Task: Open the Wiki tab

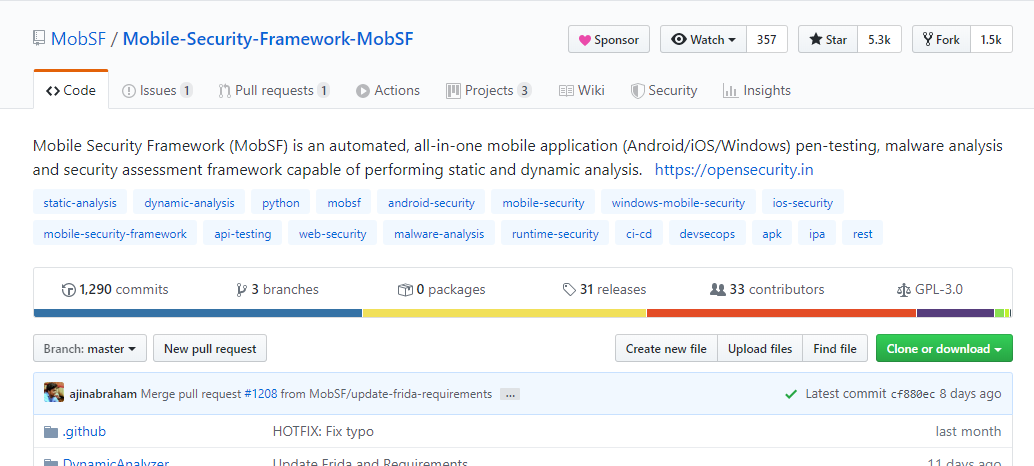Action: pos(582,90)
